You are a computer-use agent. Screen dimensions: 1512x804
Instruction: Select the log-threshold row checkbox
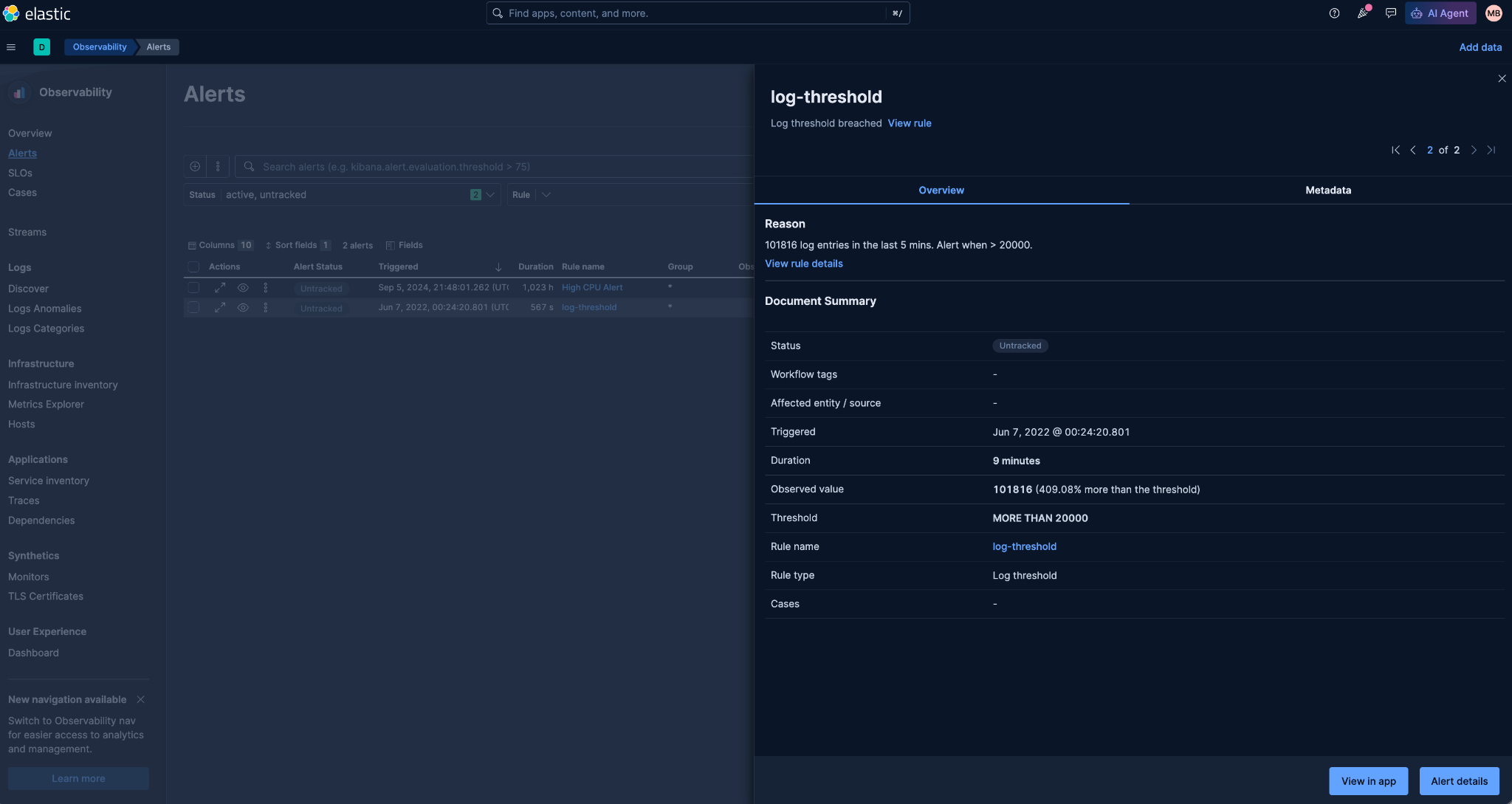[193, 308]
